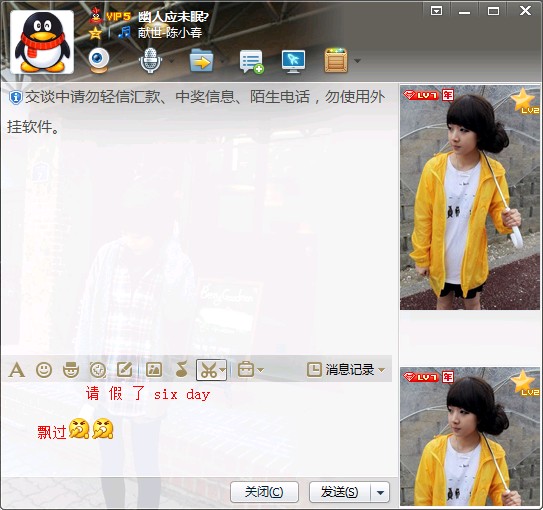Click the penguin avatar of the contact
The width and height of the screenshot is (543, 510).
pyautogui.click(x=42, y=42)
